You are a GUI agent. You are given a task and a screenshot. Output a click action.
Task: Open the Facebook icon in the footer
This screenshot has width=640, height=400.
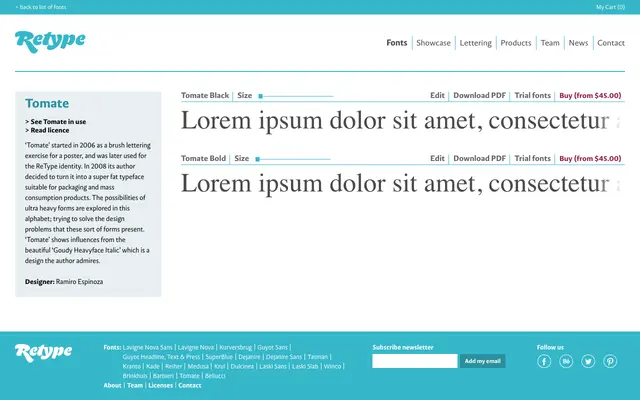(544, 361)
